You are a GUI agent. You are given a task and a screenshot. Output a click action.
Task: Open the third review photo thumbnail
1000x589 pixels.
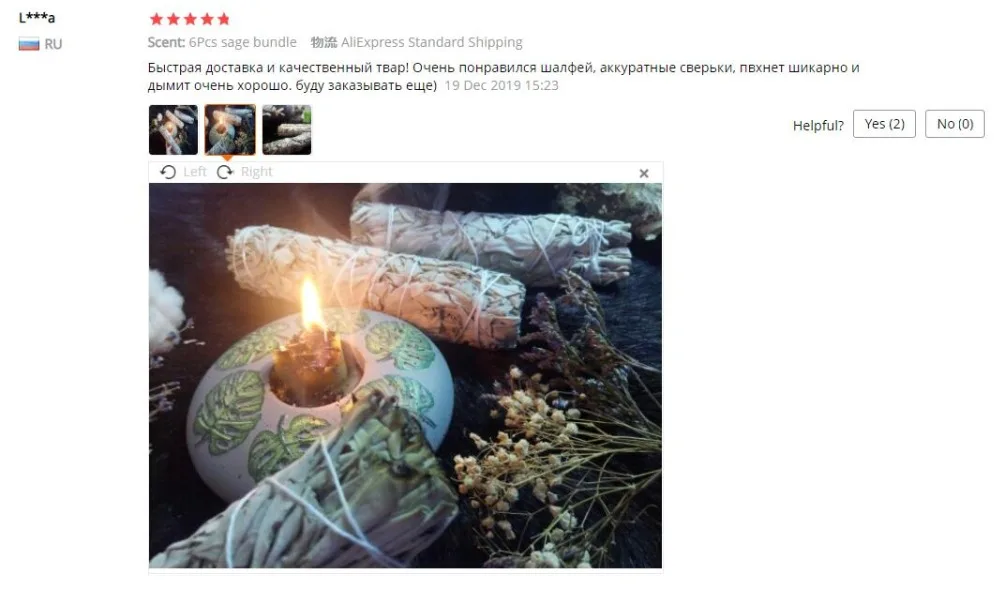tap(287, 130)
